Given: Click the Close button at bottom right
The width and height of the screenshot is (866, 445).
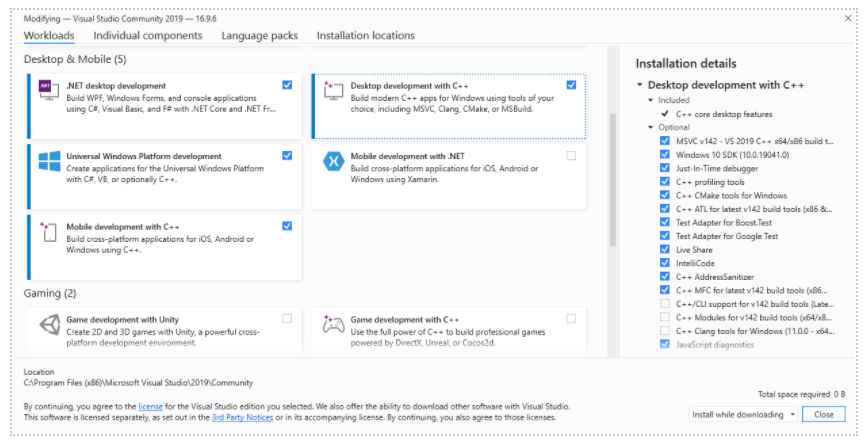Looking at the screenshot, I should coord(823,415).
